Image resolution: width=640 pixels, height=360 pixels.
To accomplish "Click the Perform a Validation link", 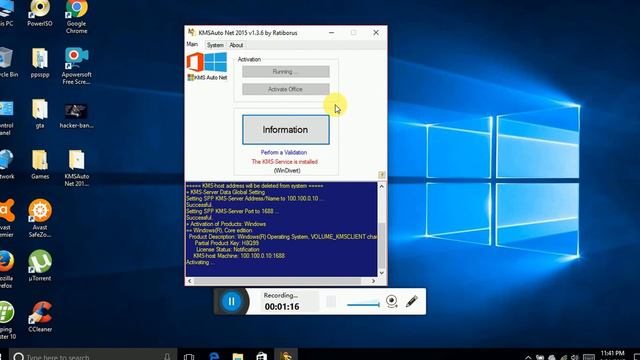I will (x=284, y=152).
